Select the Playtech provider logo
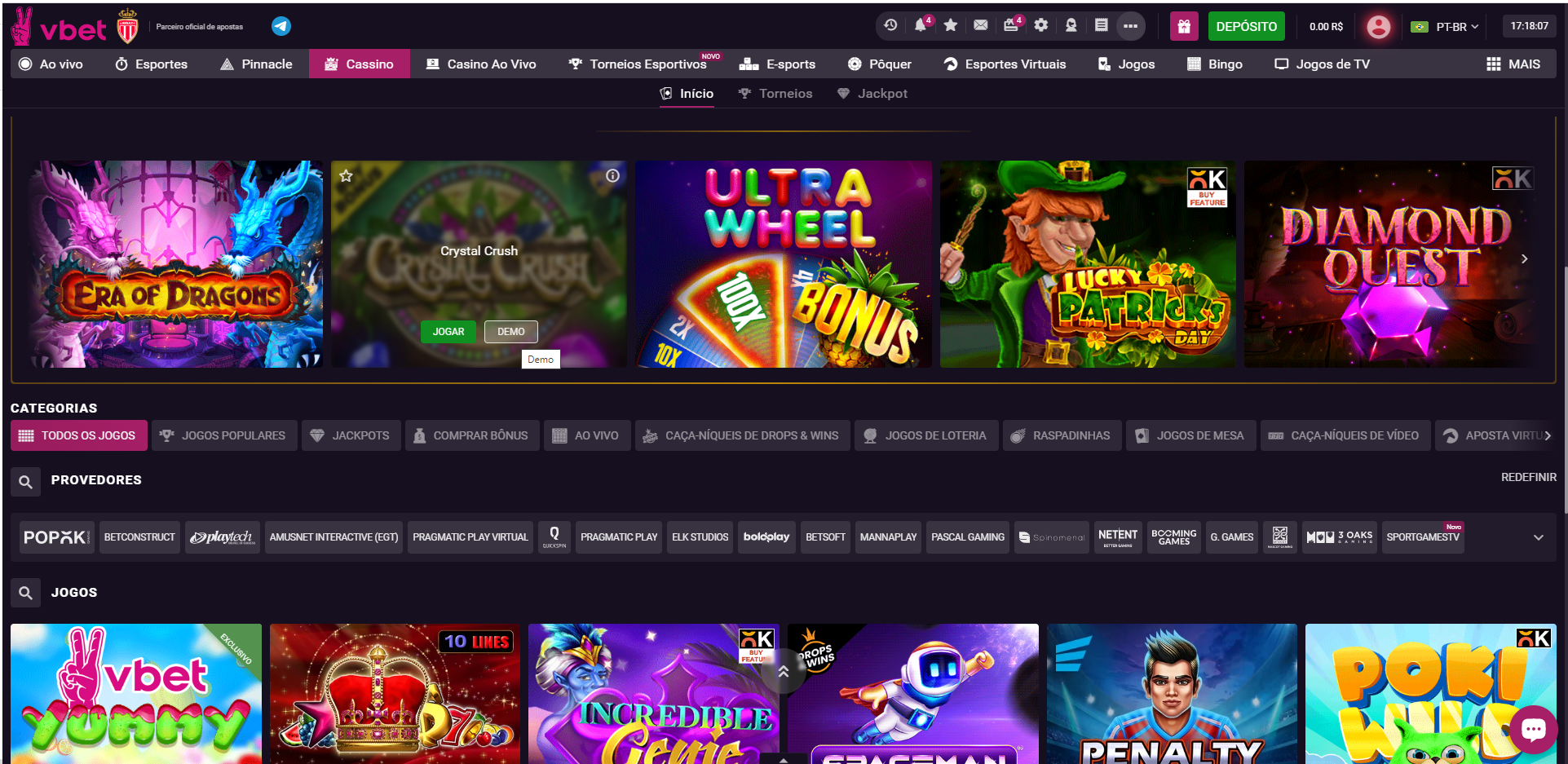 [x=222, y=537]
